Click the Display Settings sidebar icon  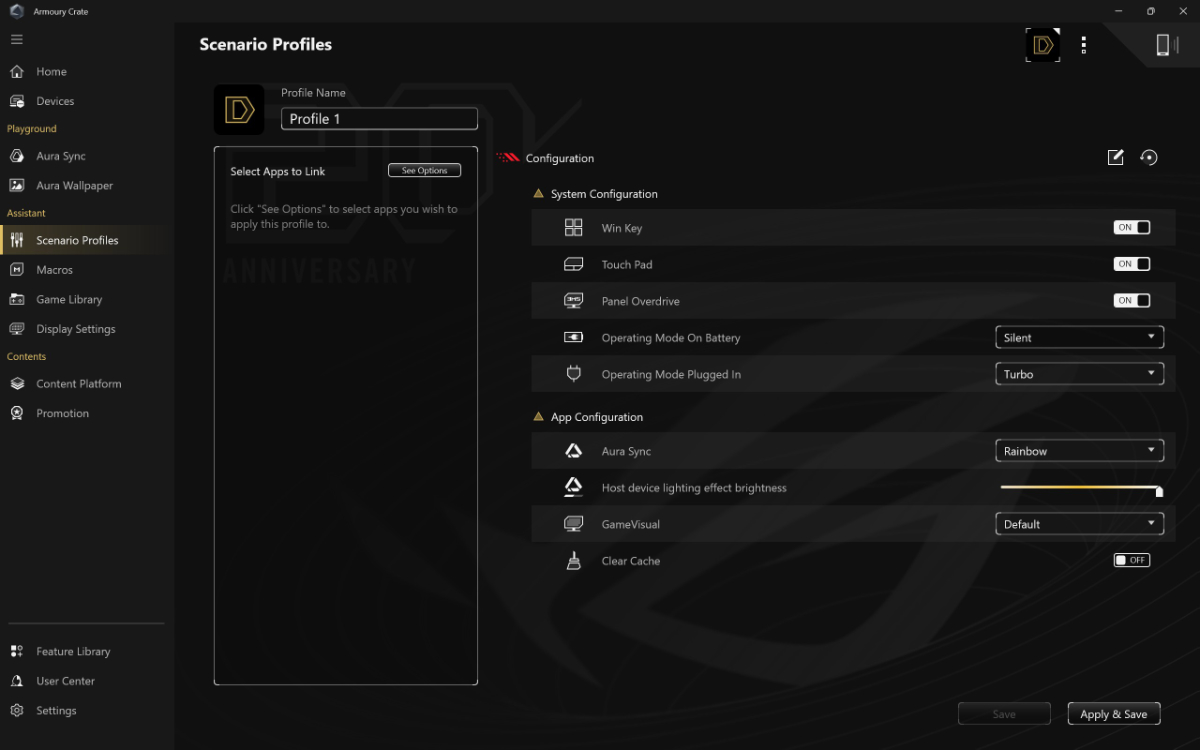17,329
